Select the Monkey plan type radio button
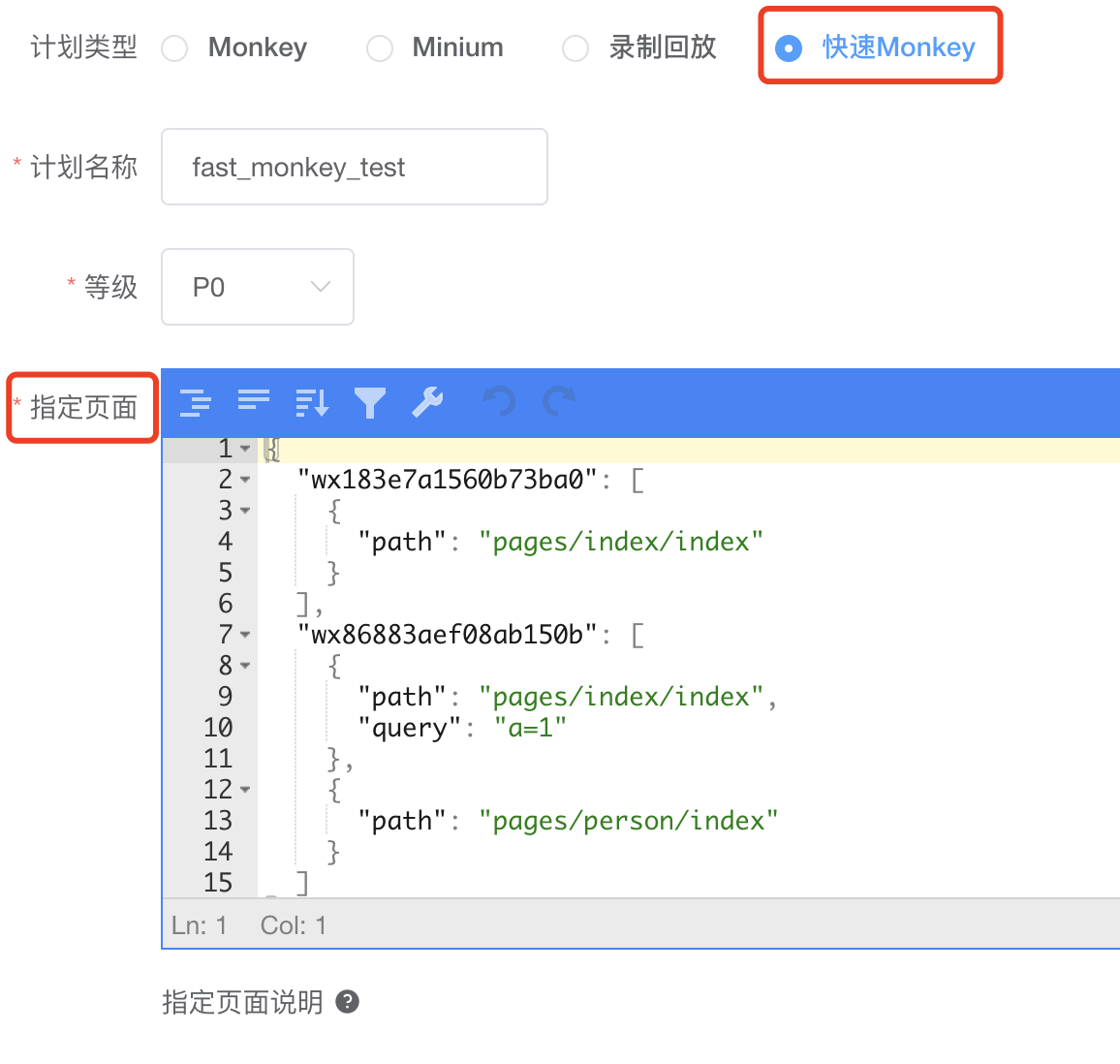The image size is (1120, 1064). [x=174, y=48]
